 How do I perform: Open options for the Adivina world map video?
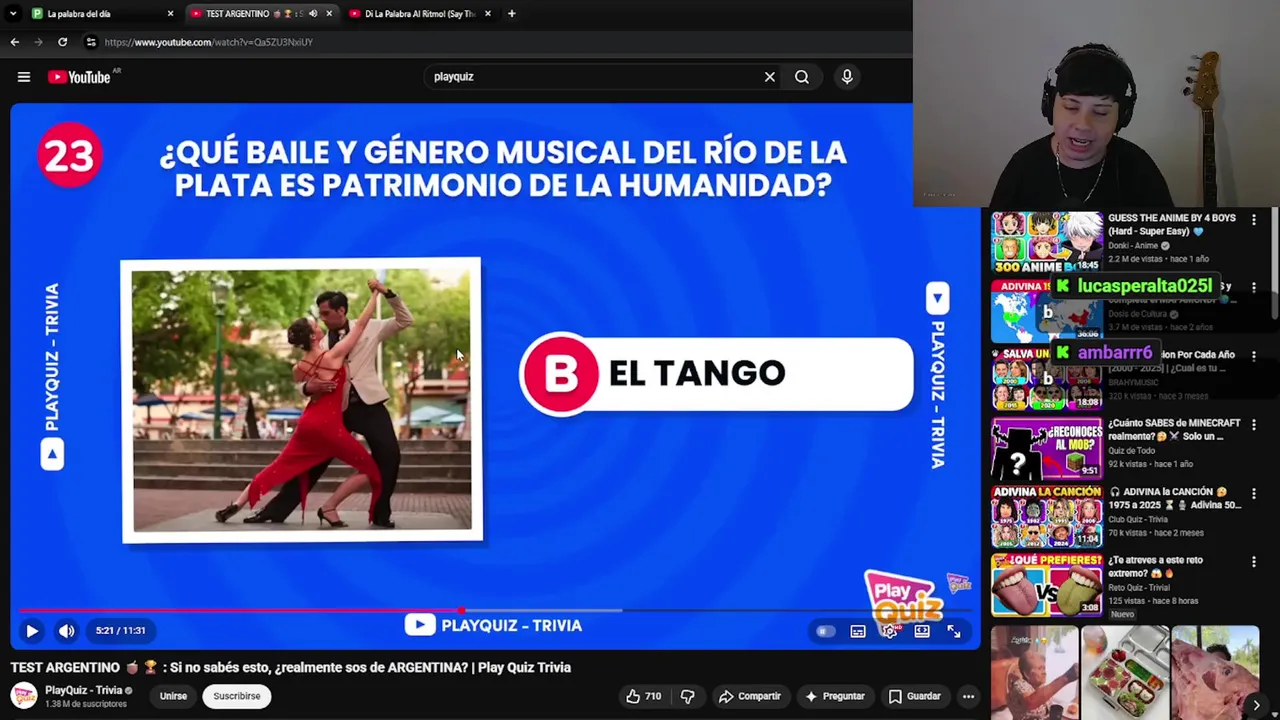(x=1254, y=288)
